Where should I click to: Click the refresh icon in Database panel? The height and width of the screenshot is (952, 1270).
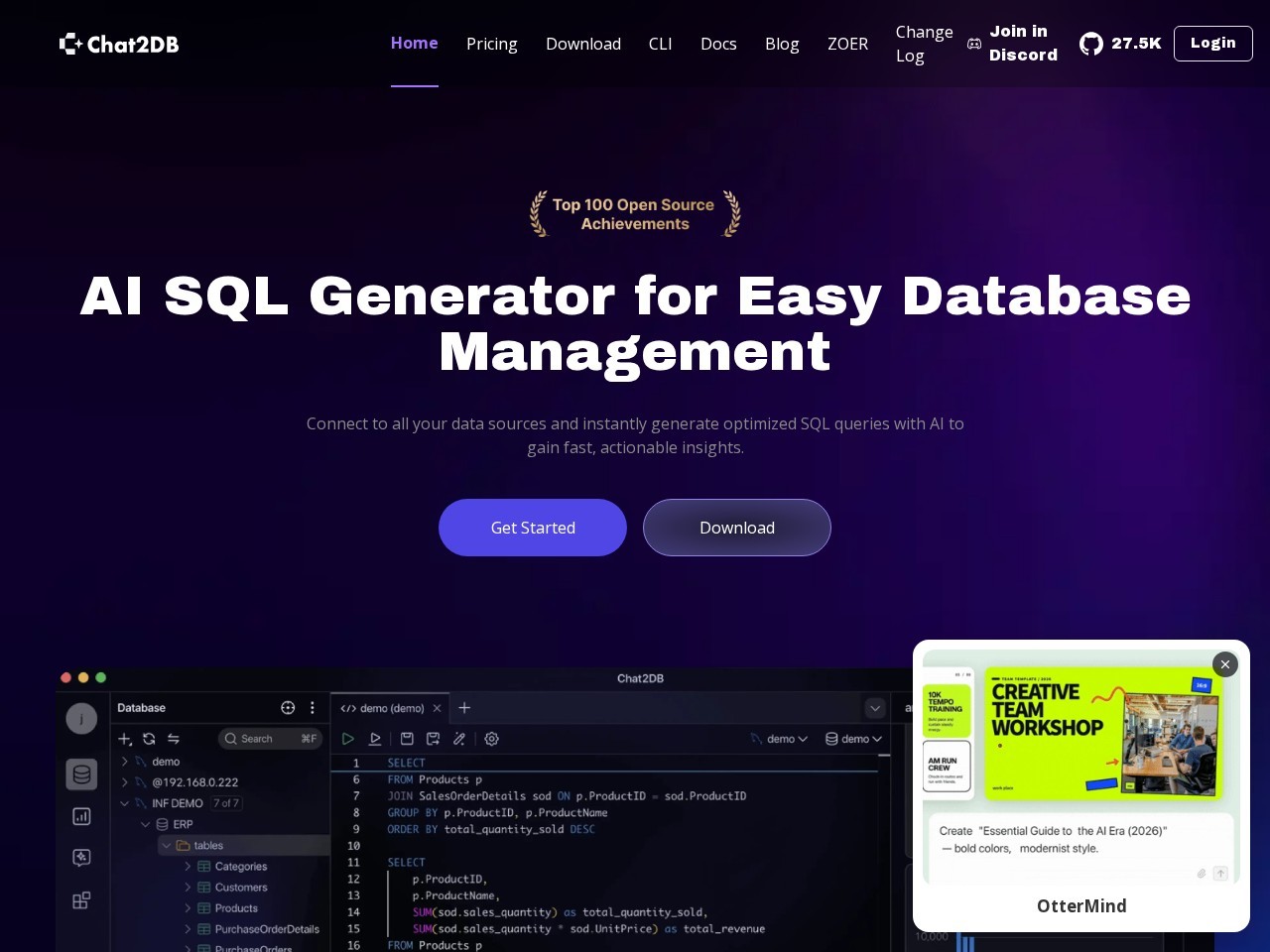(149, 739)
